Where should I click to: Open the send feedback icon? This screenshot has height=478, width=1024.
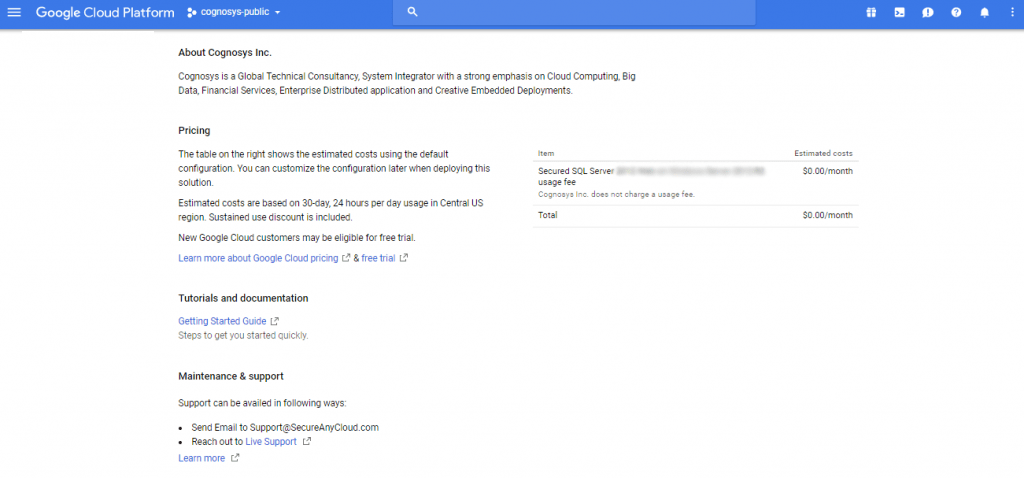(927, 12)
